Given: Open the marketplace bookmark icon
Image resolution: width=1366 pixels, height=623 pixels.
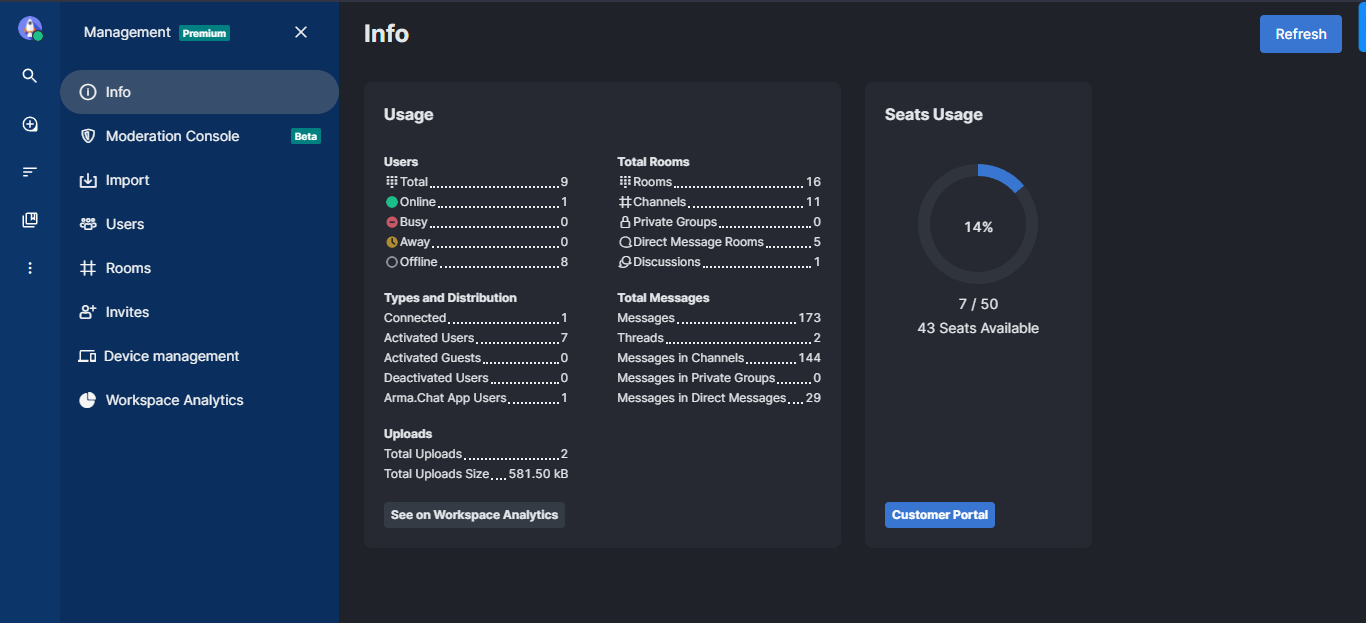Looking at the screenshot, I should [x=30, y=220].
